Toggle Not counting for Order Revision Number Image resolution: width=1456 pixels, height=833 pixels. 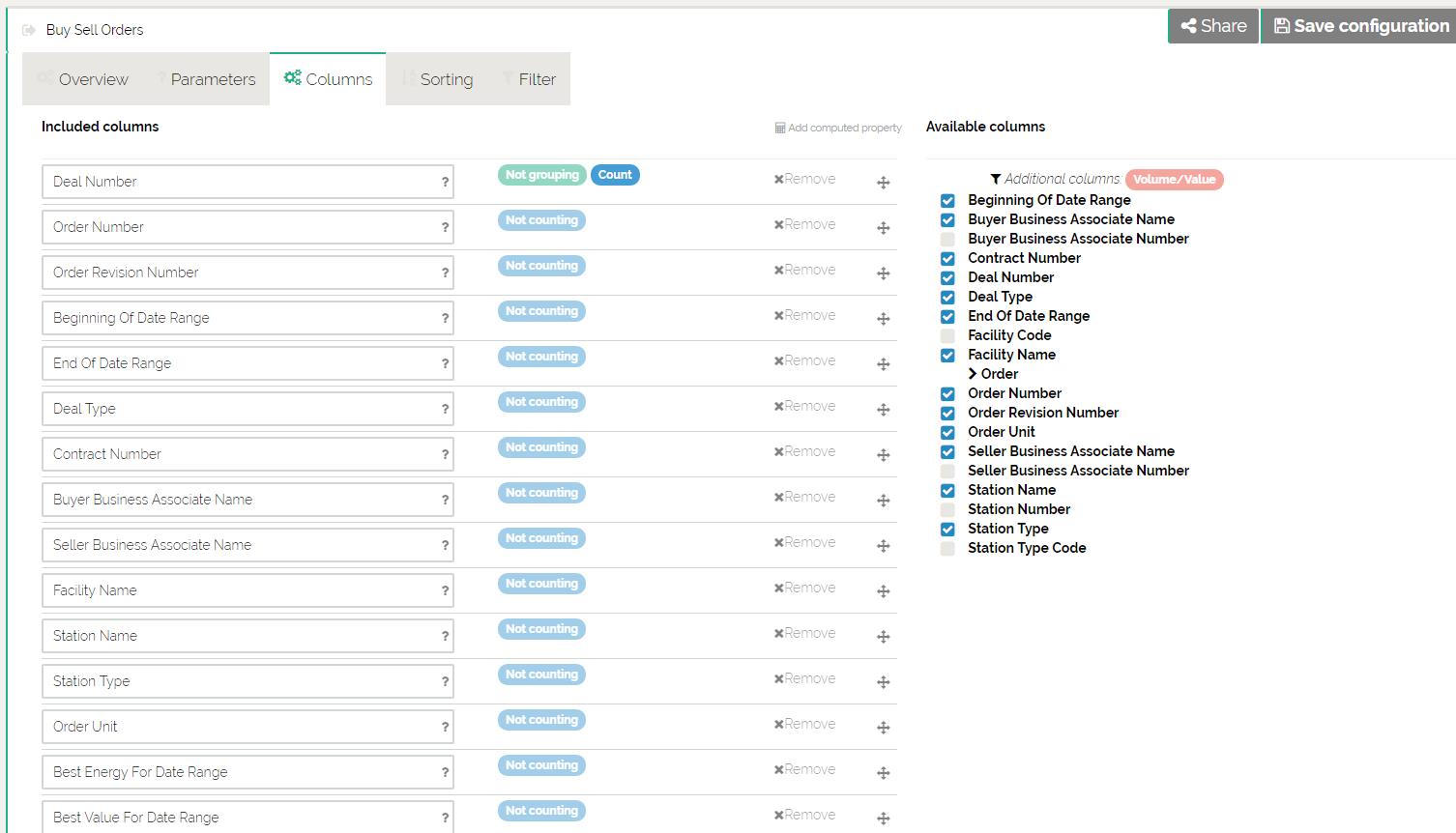coord(541,266)
